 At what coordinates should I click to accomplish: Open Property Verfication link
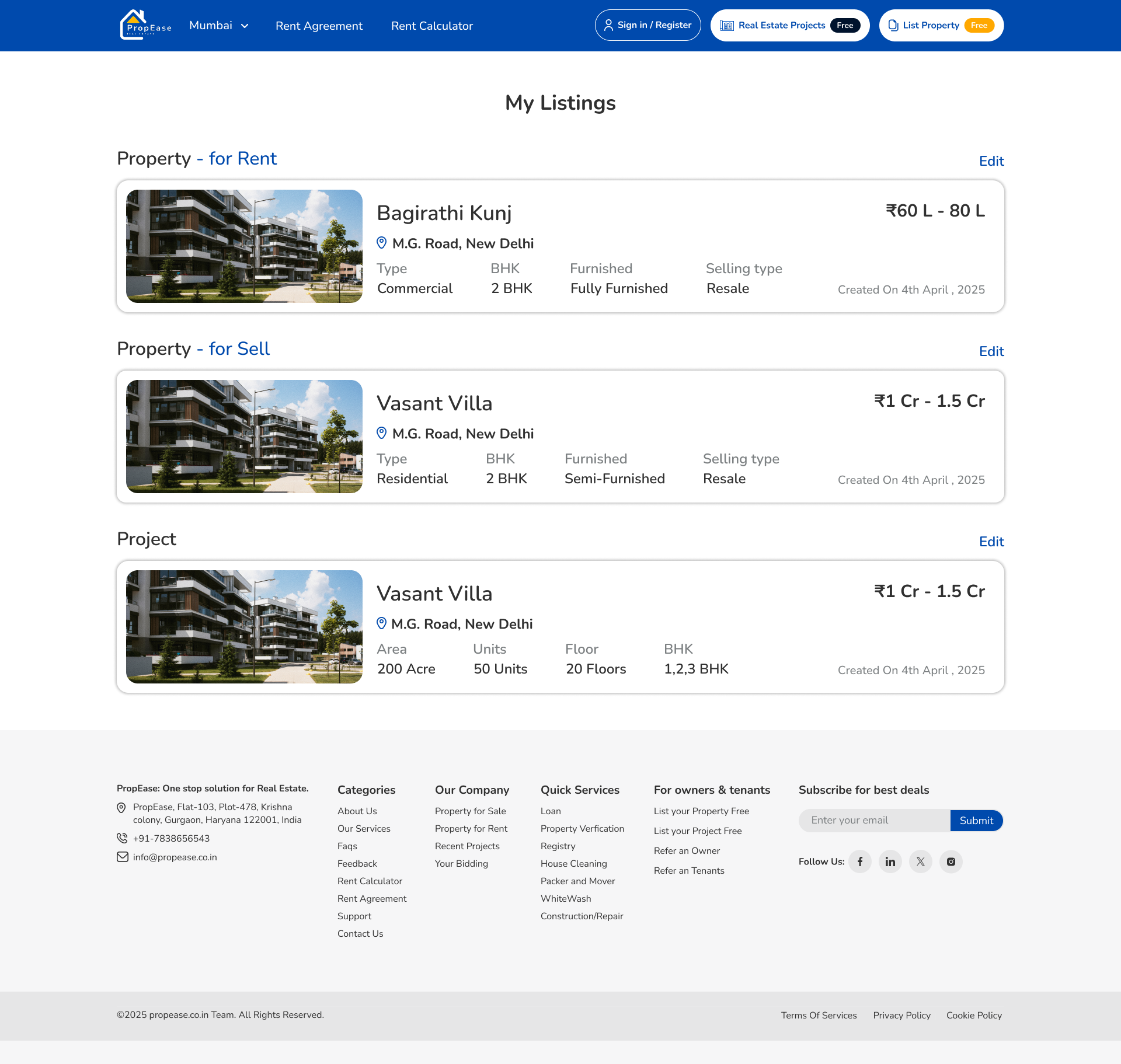pos(582,829)
